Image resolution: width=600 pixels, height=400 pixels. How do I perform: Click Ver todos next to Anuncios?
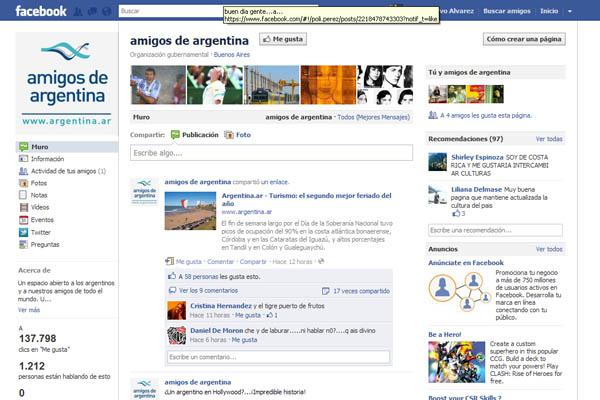tap(549, 249)
